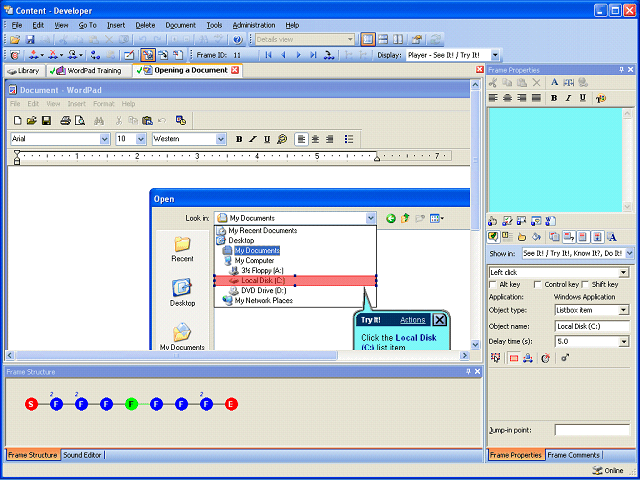The height and width of the screenshot is (480, 640).
Task: Enable the Control key checkbox
Action: point(538,284)
